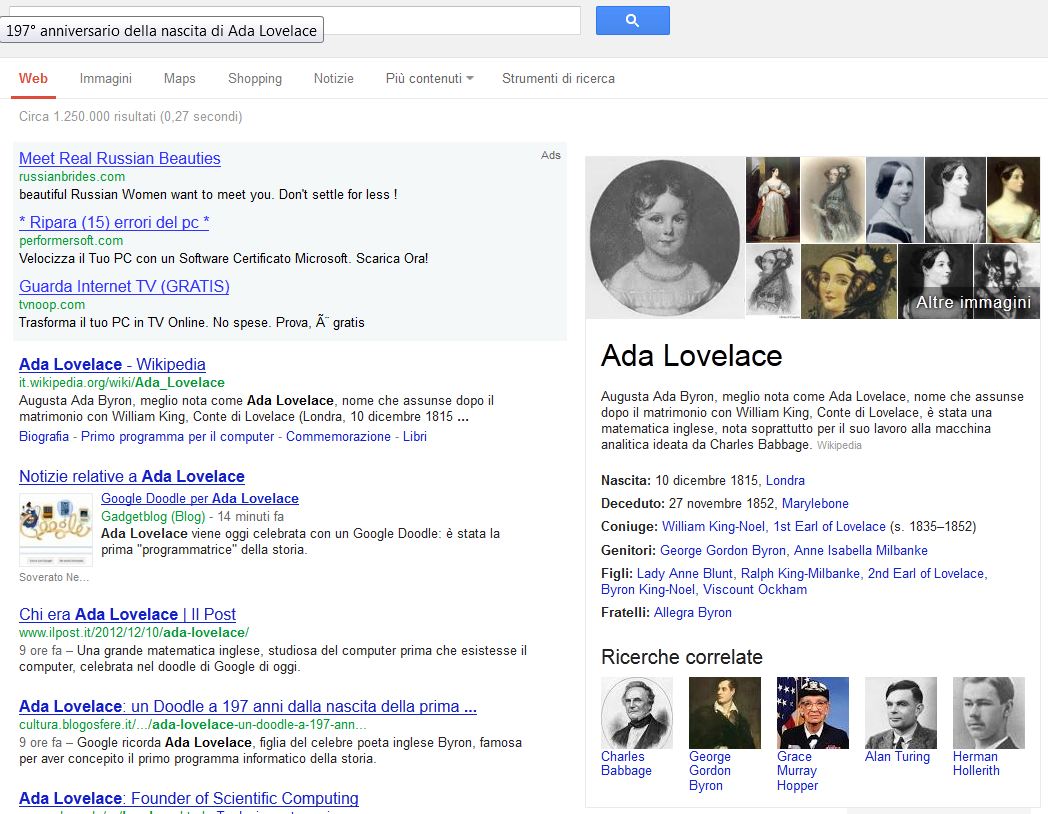Viewport: 1048px width, 814px height.
Task: Open the Guarda Internet TV (GRATIS) ad
Action: coord(124,287)
